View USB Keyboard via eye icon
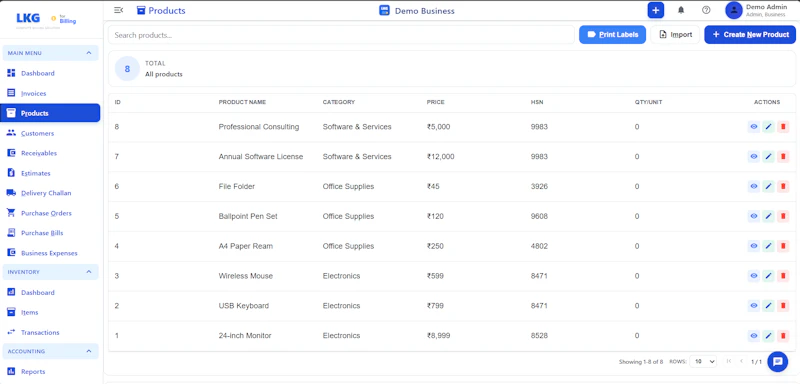Screen dimensions: 800x384 tap(754, 305)
